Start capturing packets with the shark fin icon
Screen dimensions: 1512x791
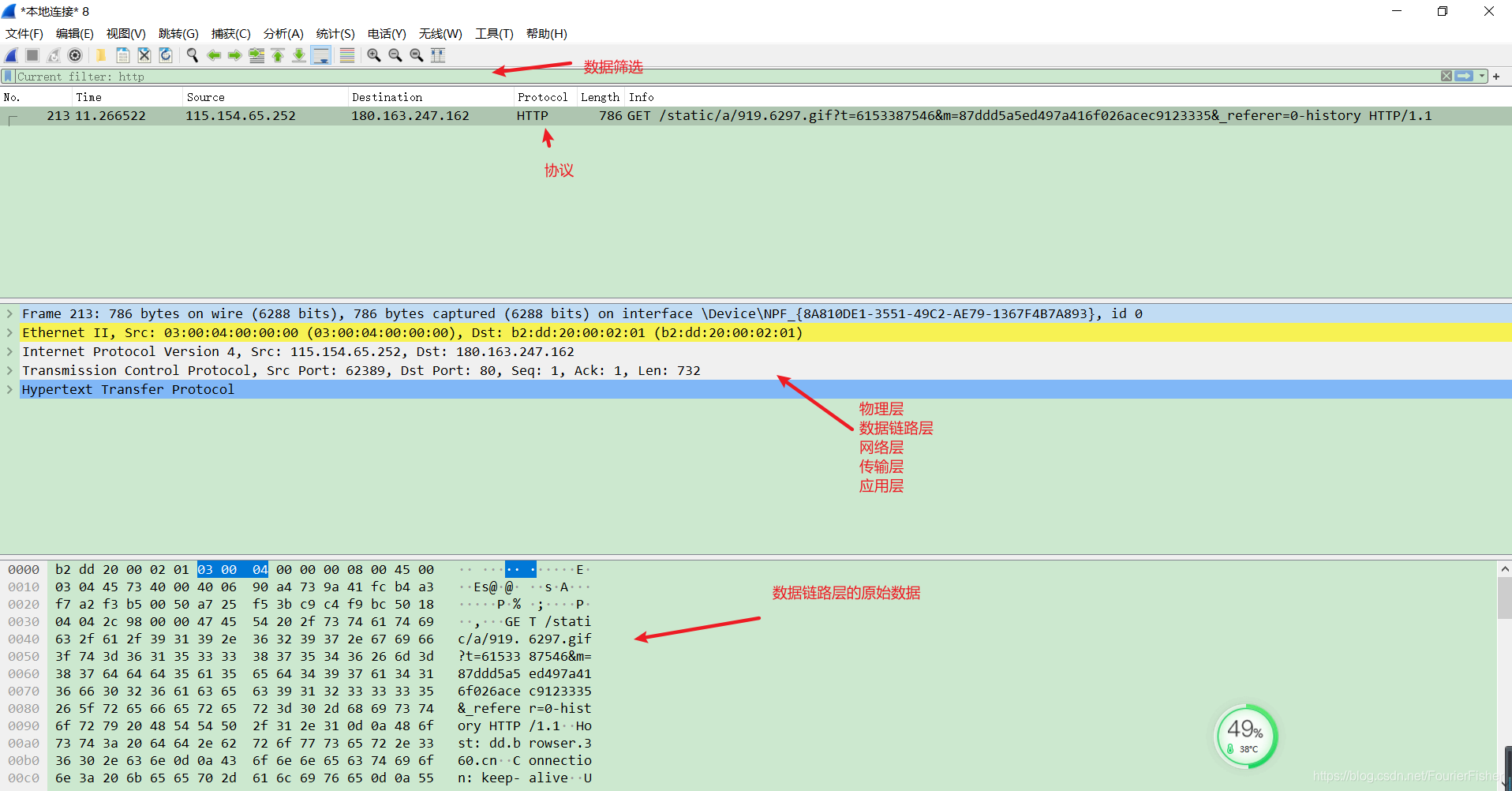coord(11,55)
